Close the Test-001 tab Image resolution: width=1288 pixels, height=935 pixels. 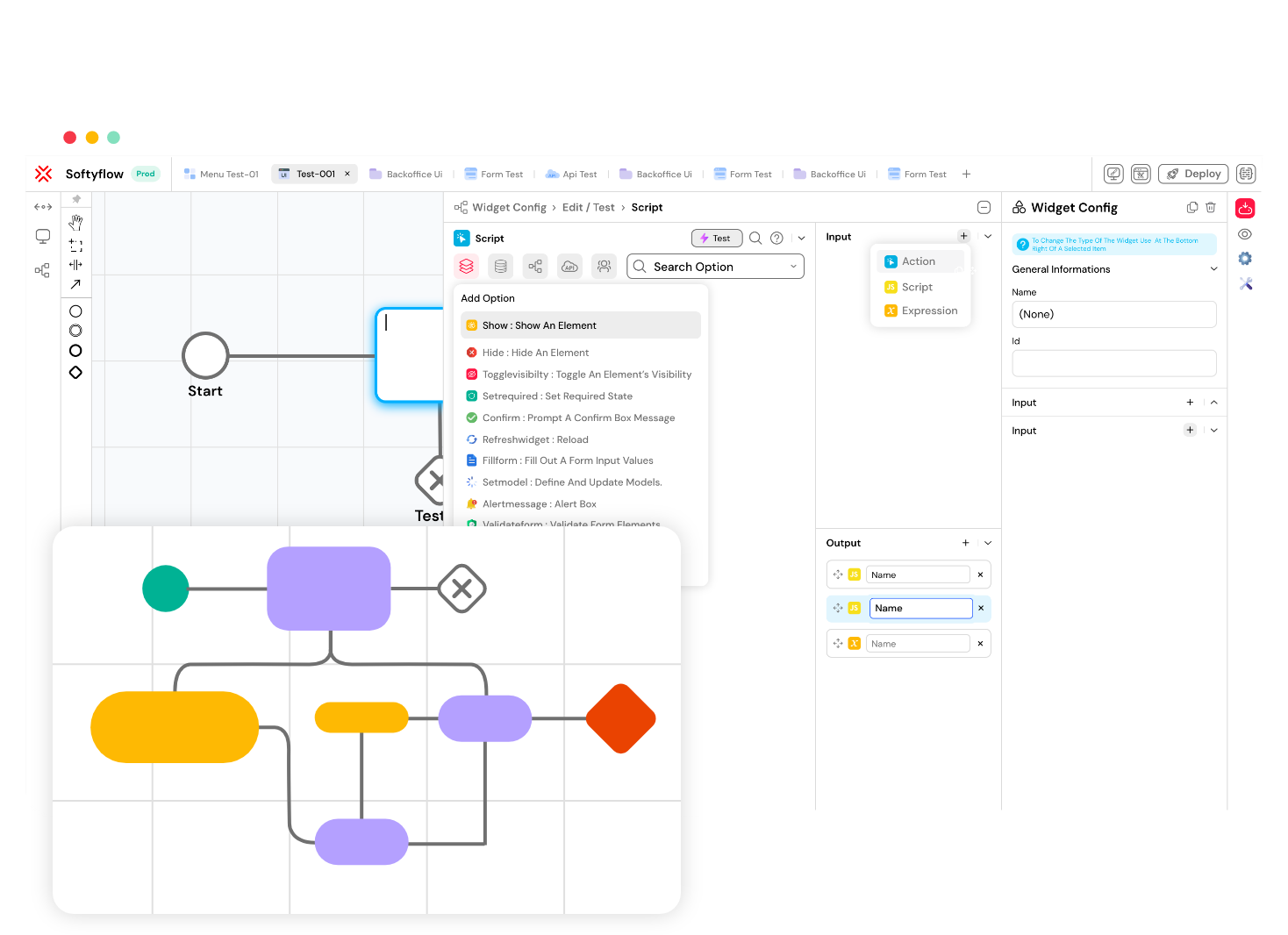click(x=347, y=174)
